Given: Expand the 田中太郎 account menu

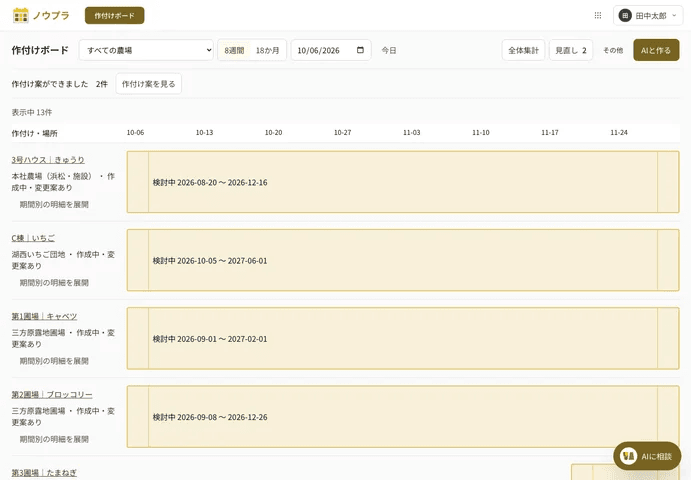Looking at the screenshot, I should (x=648, y=15).
